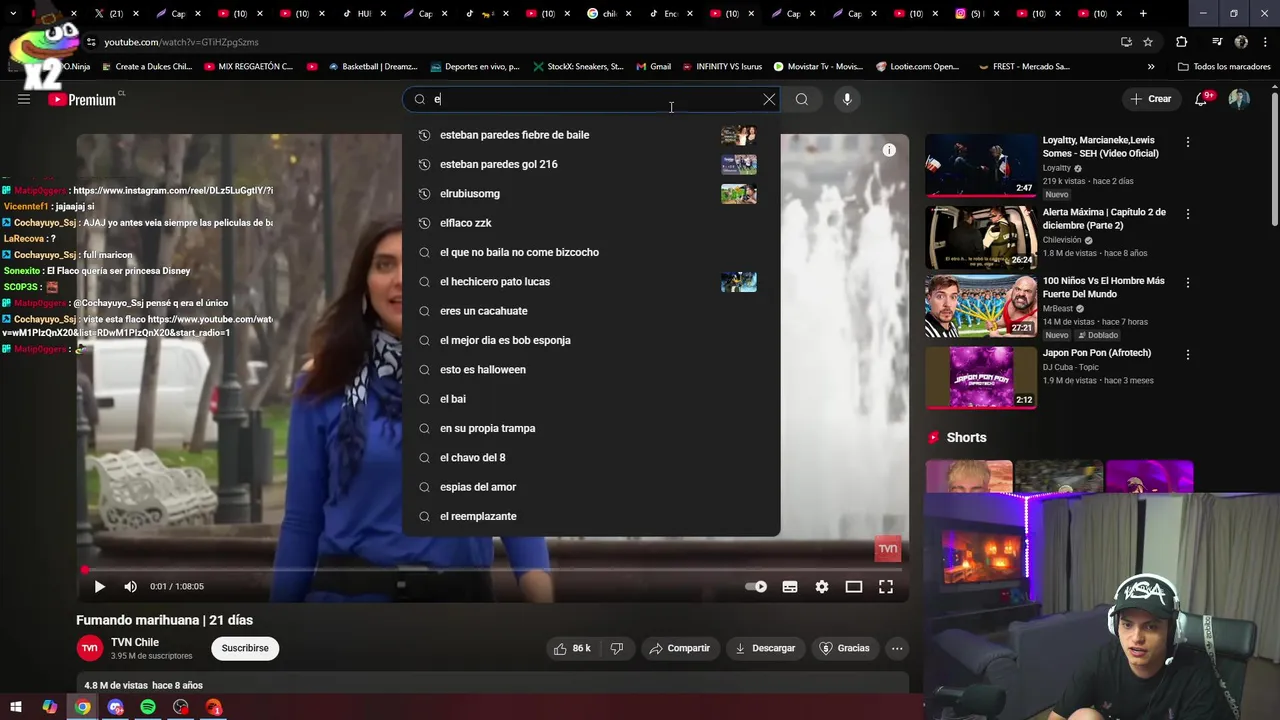Choose suggestion el reemplazante
The height and width of the screenshot is (720, 1280).
[591, 516]
